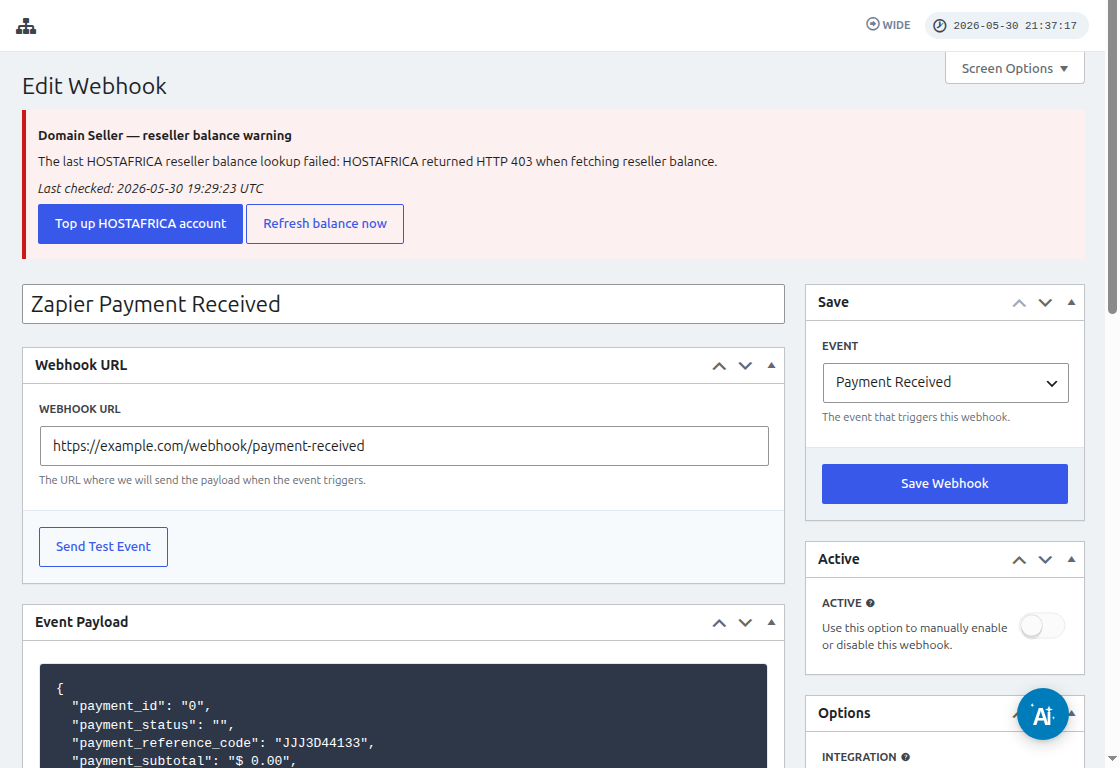Send Test Event to webhook
Image resolution: width=1120 pixels, height=768 pixels.
click(104, 547)
